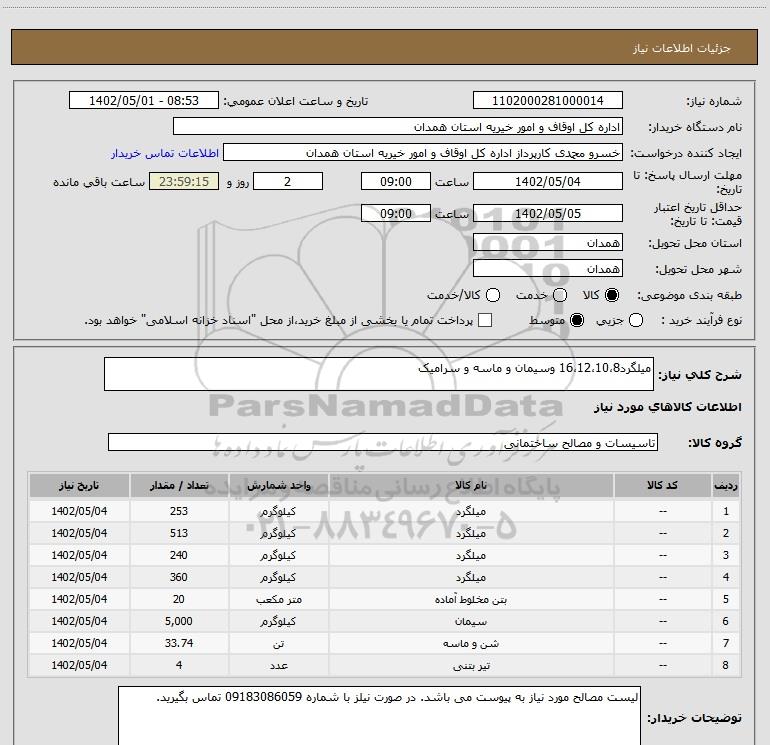Choose جزیی purchase process option

(x=635, y=320)
